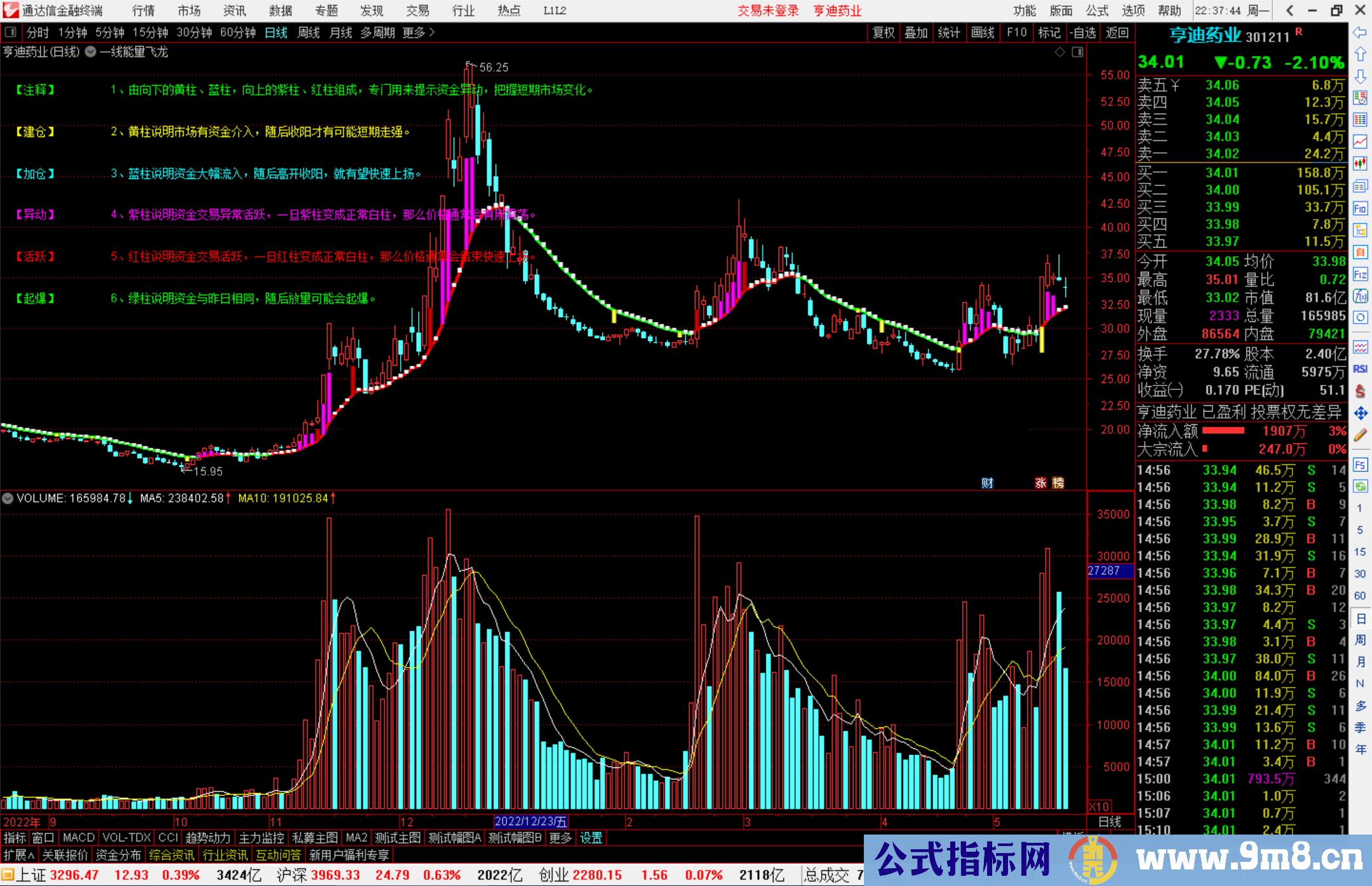Open the 更多 indicator tab list
This screenshot has width=1372, height=886.
pyautogui.click(x=560, y=838)
